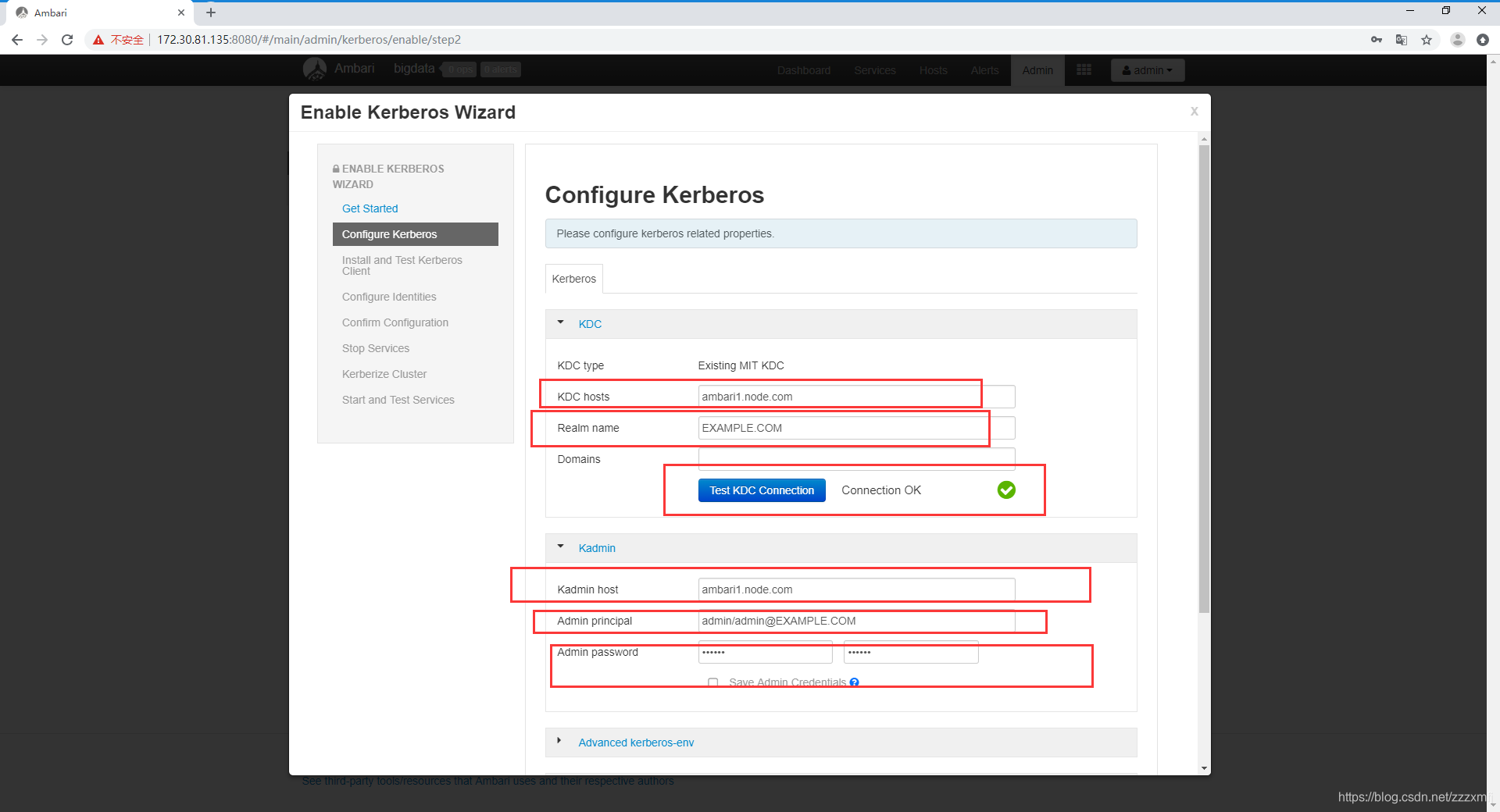The width and height of the screenshot is (1500, 812).
Task: Click the 0 alerts badge
Action: click(x=501, y=69)
